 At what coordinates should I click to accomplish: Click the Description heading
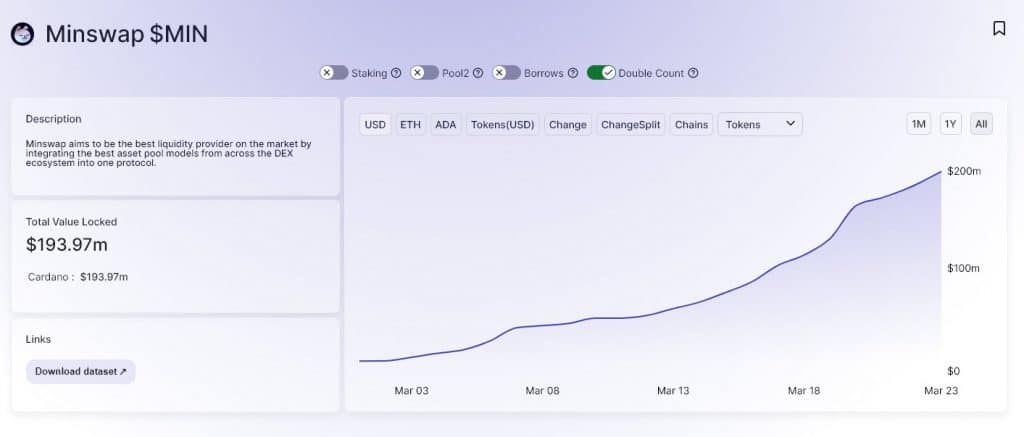click(54, 119)
